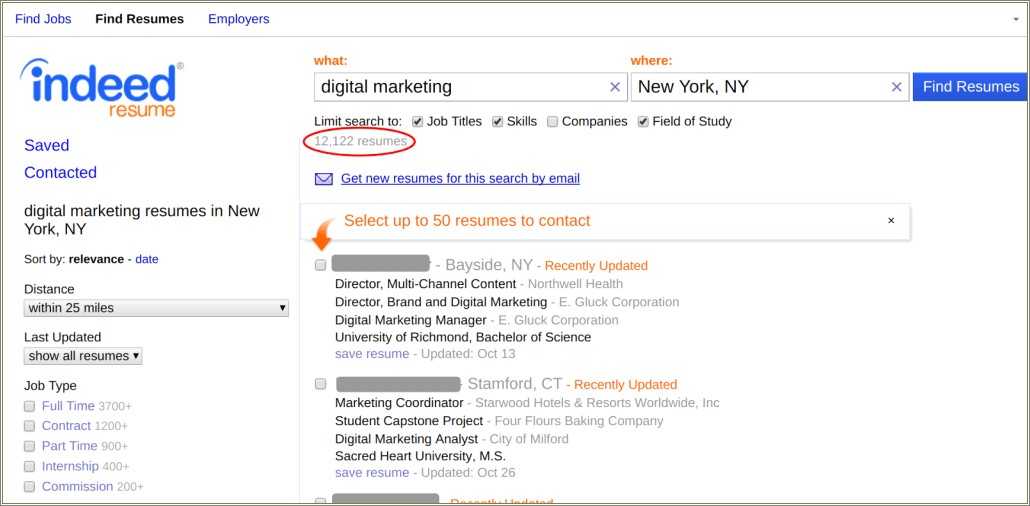The height and width of the screenshot is (506, 1030).
Task: Click 'Get new resumes for this search by email'
Action: 460,179
